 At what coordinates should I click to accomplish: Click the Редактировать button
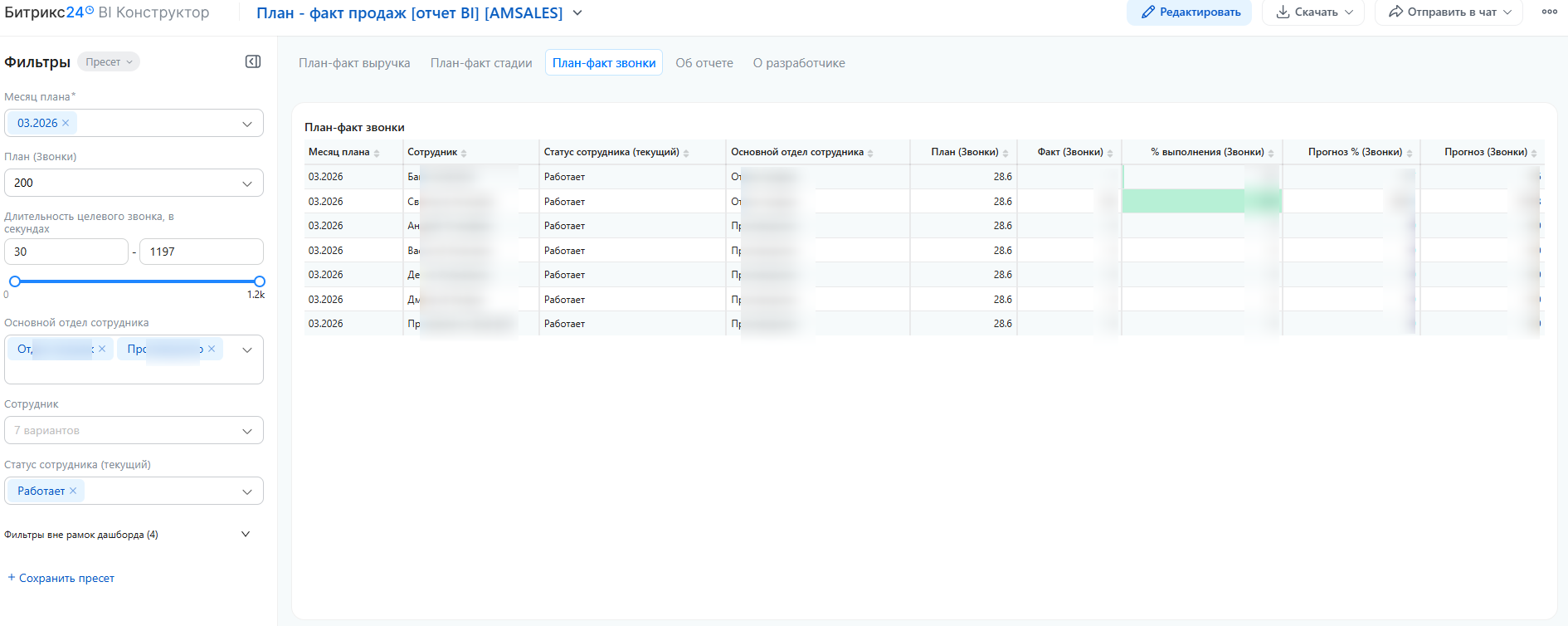pyautogui.click(x=1189, y=12)
